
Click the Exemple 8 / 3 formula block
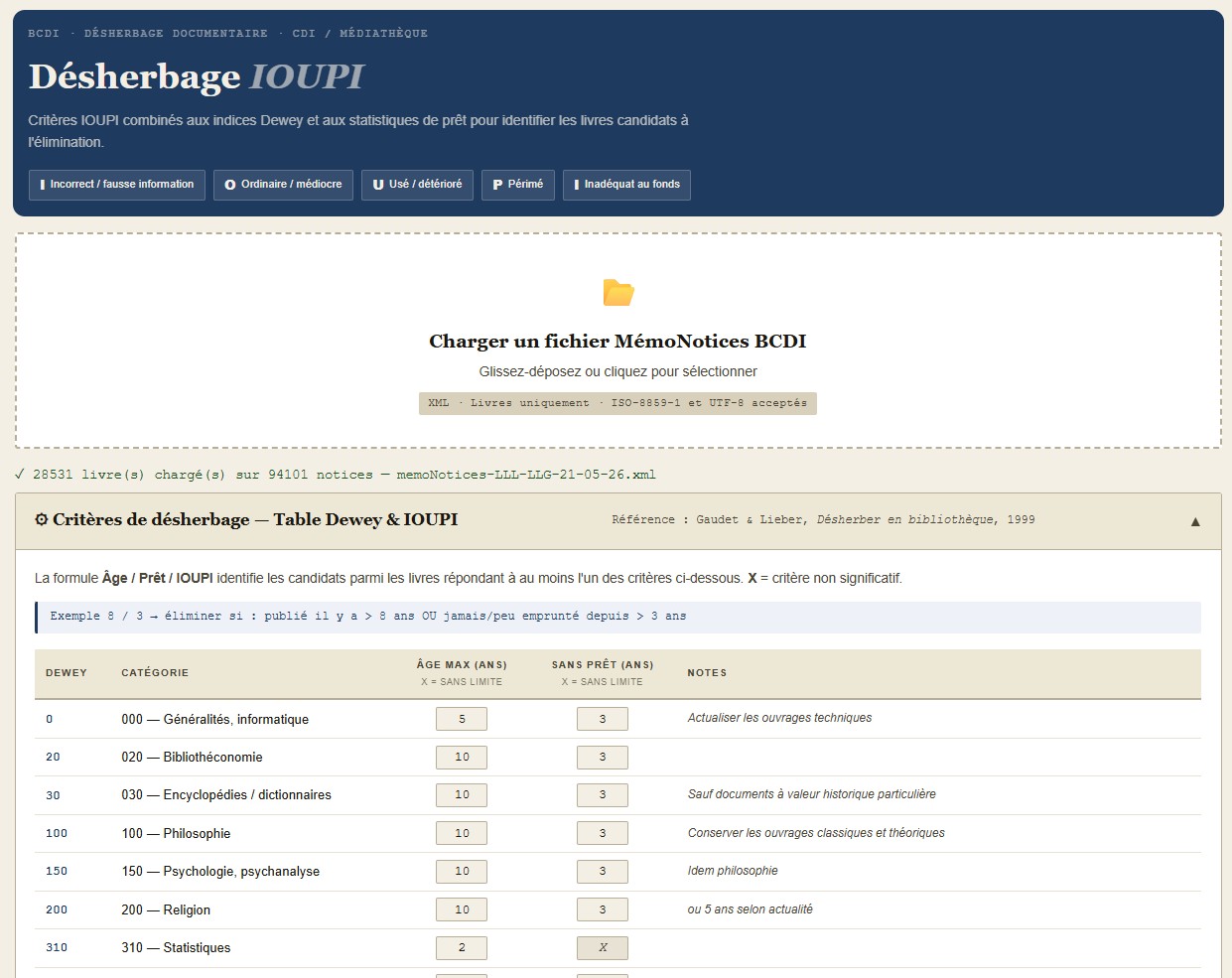coord(617,617)
